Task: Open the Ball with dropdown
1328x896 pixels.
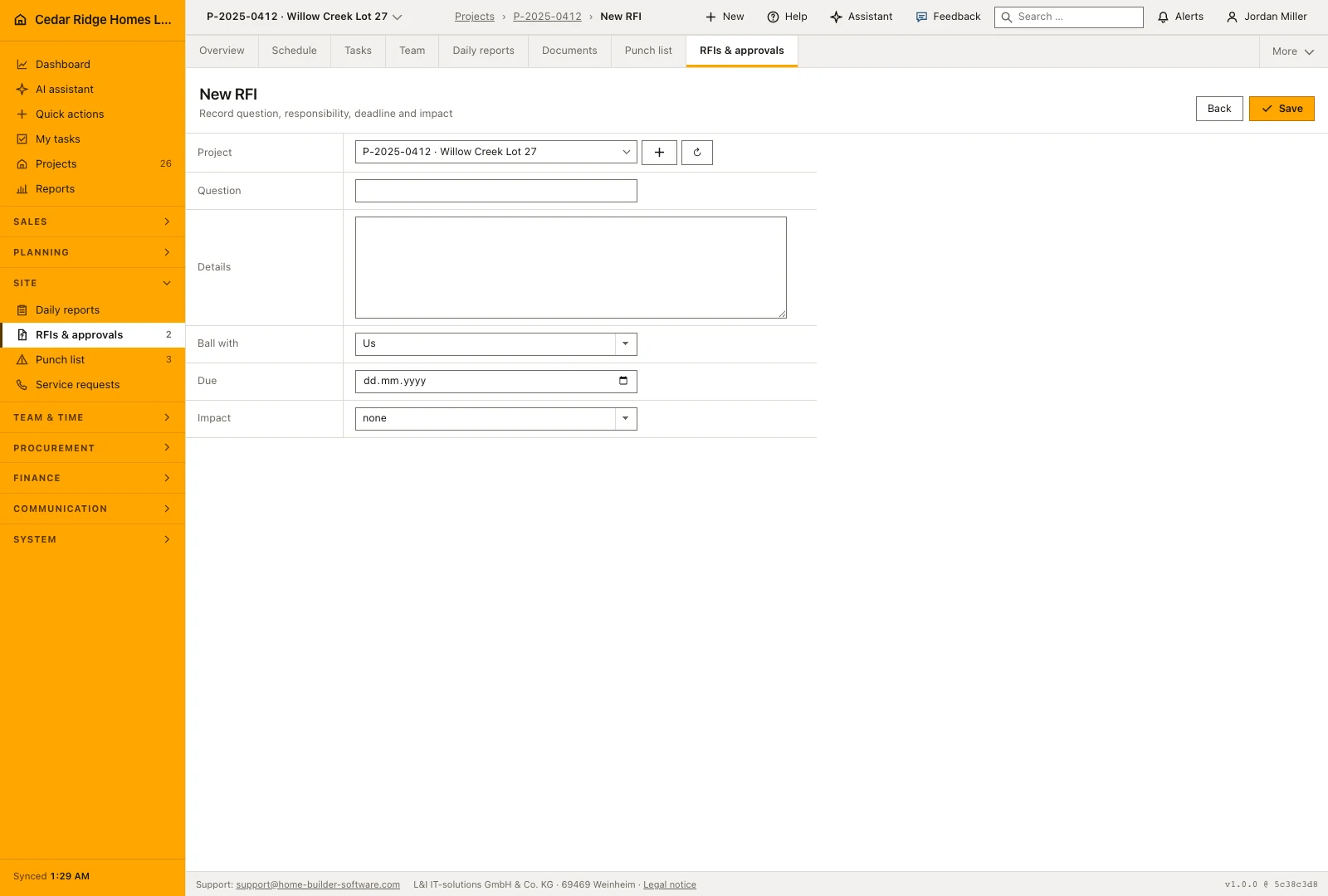Action: coord(496,343)
